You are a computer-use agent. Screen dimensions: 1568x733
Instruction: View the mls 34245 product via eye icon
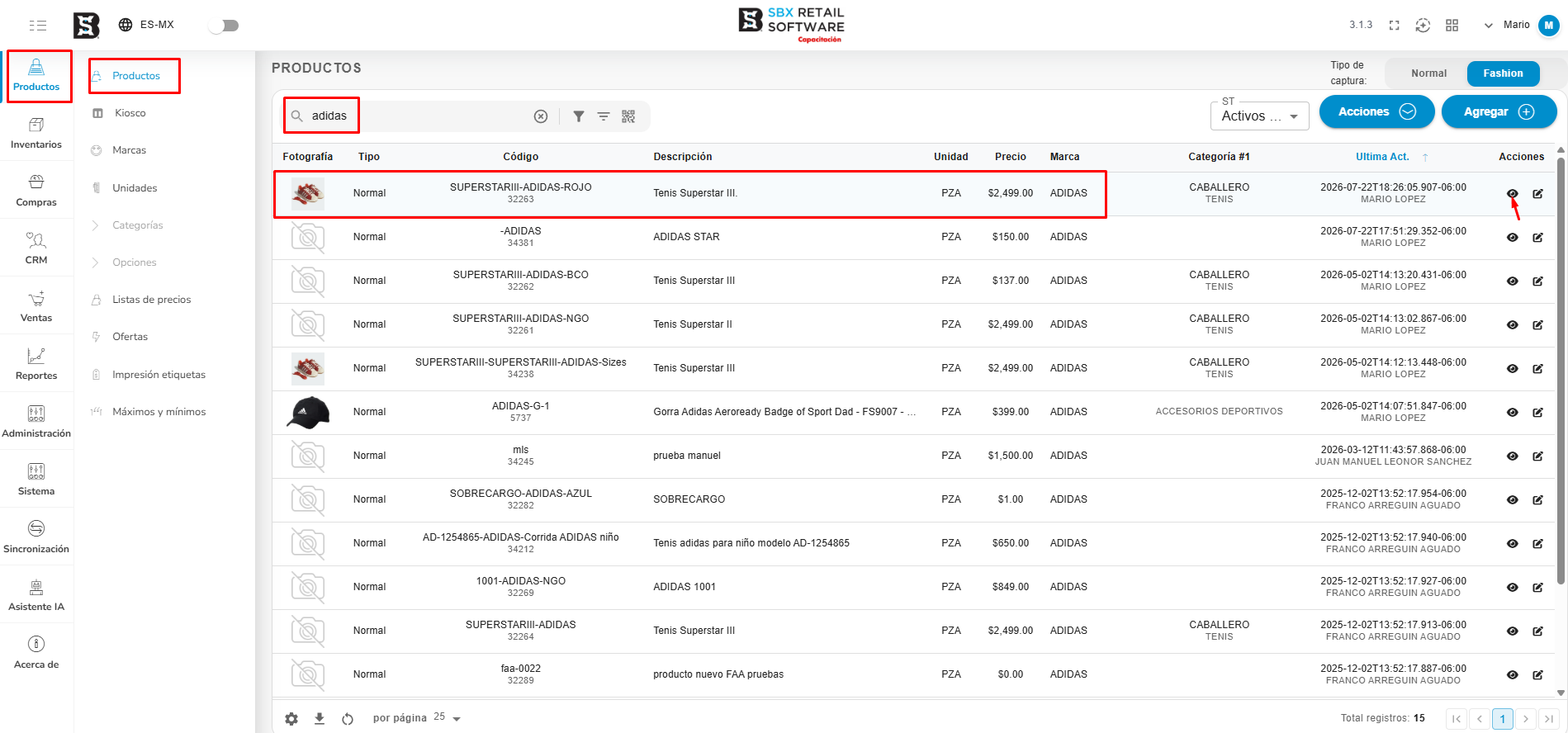1512,456
